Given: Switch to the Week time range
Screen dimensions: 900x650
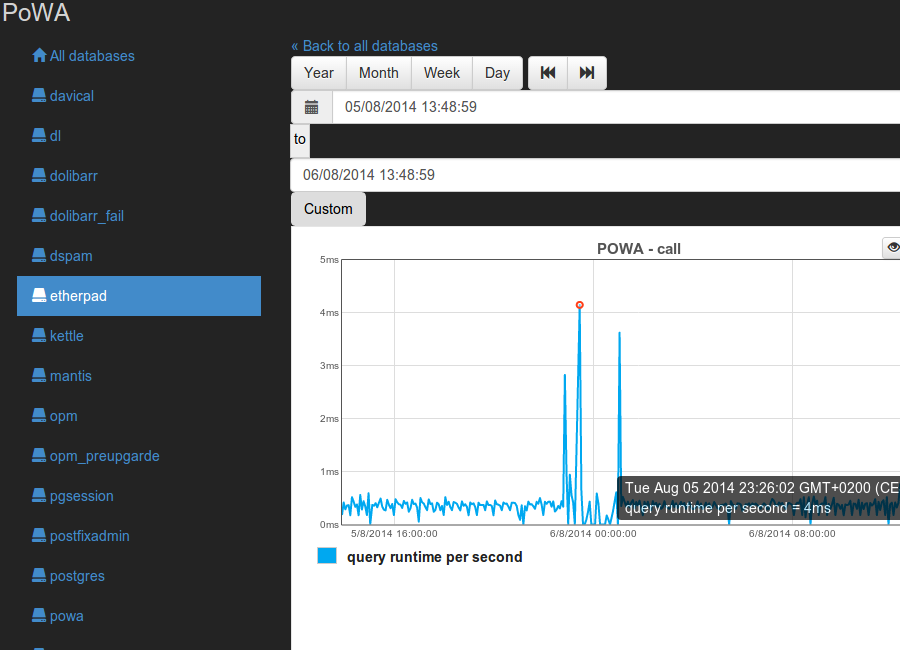Looking at the screenshot, I should coord(442,73).
